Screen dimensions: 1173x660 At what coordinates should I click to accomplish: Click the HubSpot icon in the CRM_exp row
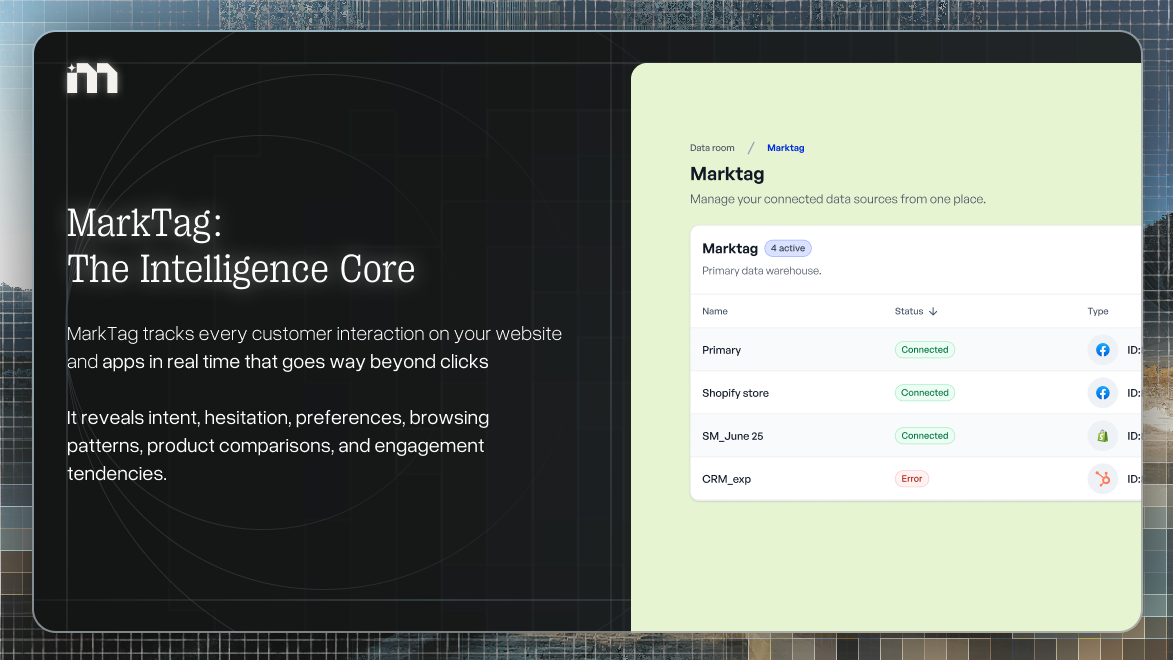tap(1102, 479)
